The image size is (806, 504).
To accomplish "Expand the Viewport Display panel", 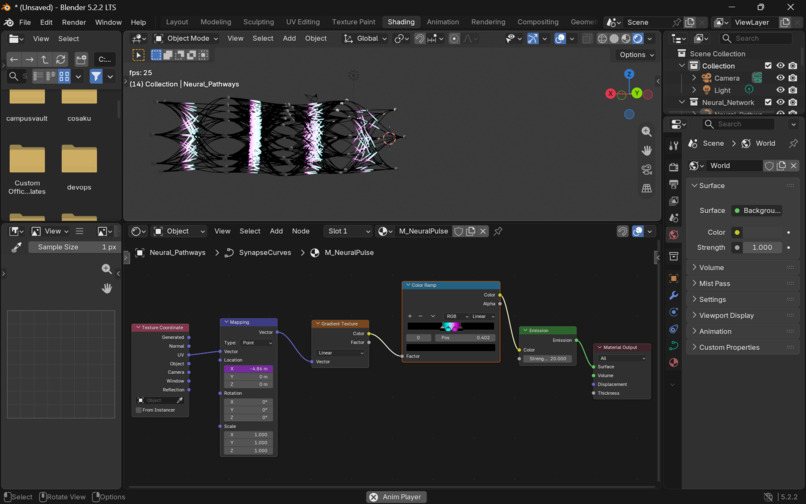I will pos(726,315).
